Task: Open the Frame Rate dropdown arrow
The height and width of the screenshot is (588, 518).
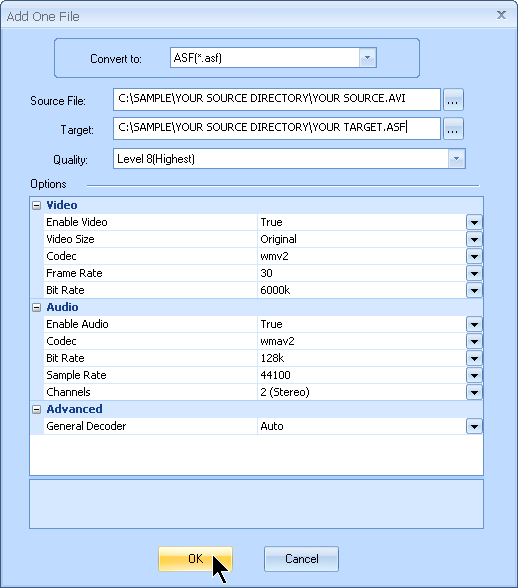Action: click(x=474, y=273)
